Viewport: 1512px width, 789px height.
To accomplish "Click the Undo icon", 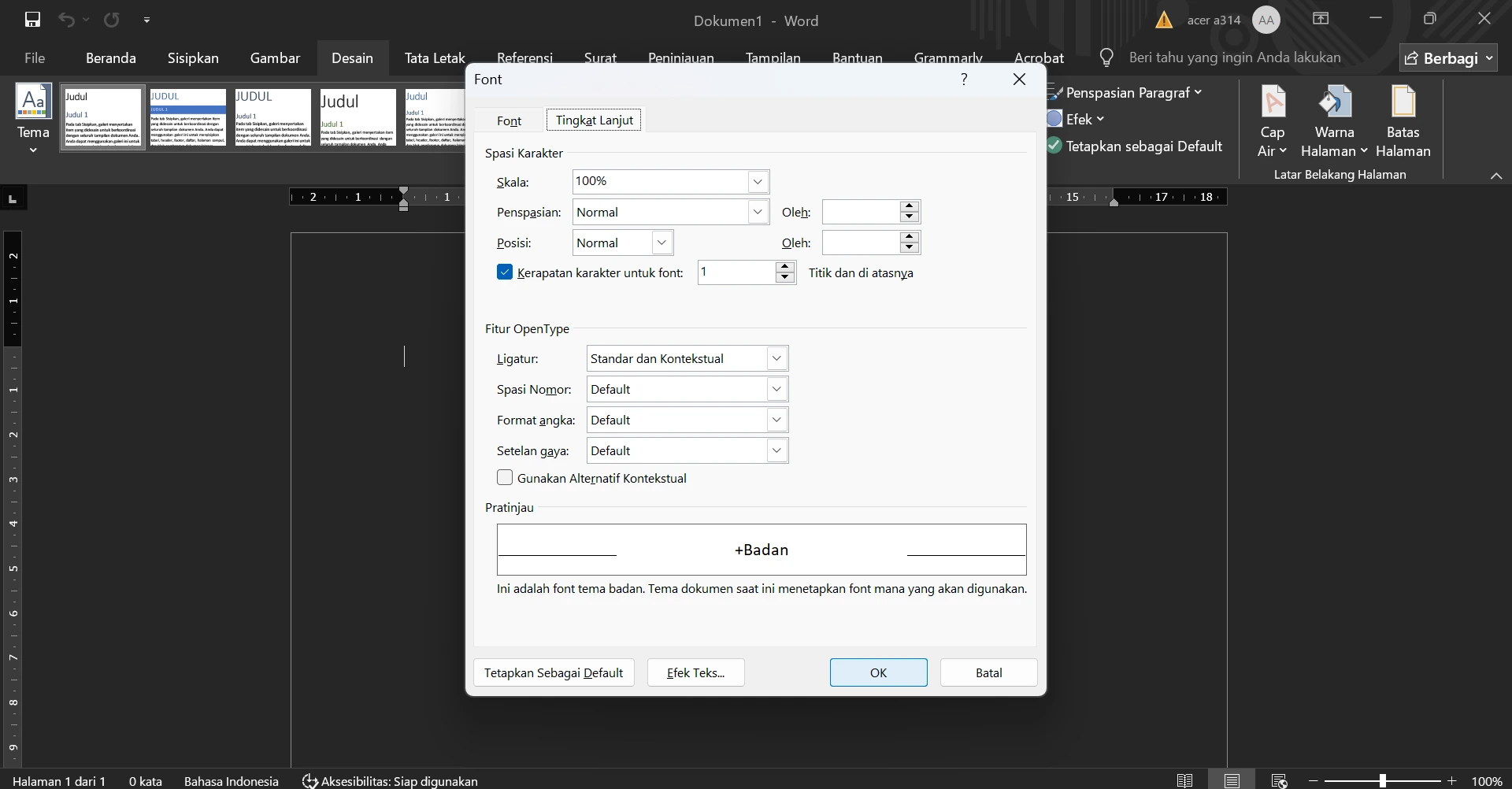I will [x=67, y=19].
